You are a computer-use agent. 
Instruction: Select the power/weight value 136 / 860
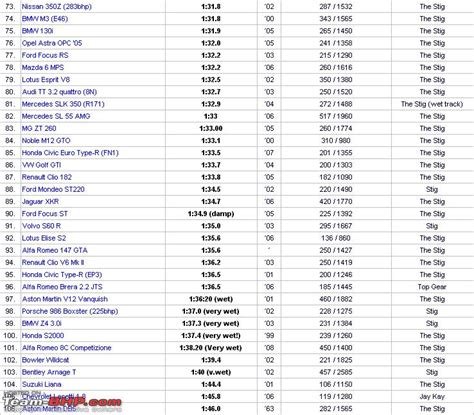click(x=336, y=238)
